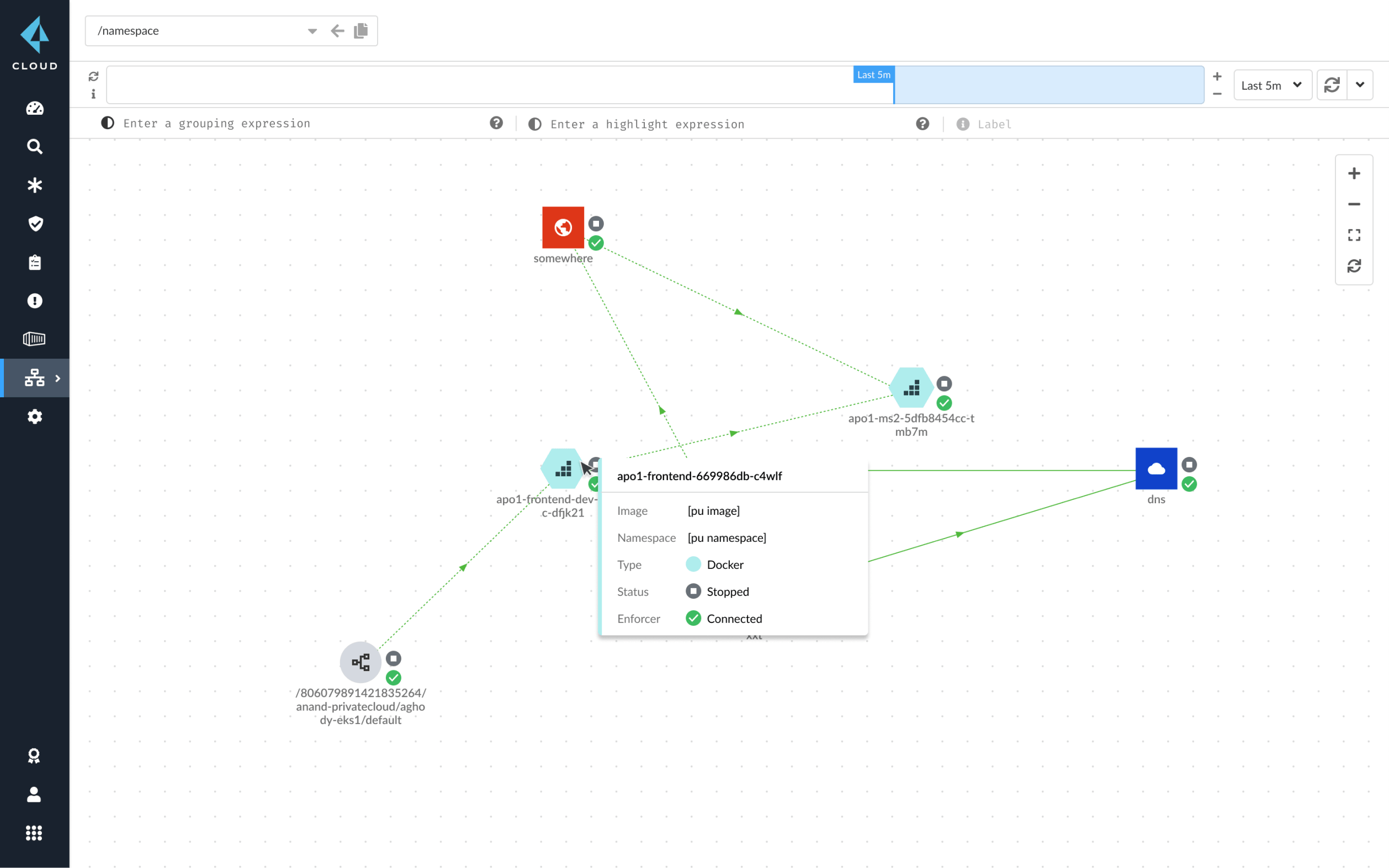
Task: Enable the refresh toggle beside the timeline
Action: [x=94, y=76]
